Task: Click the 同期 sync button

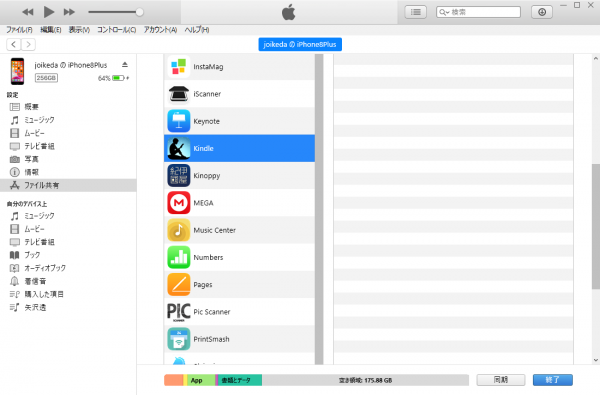Action: [x=501, y=380]
